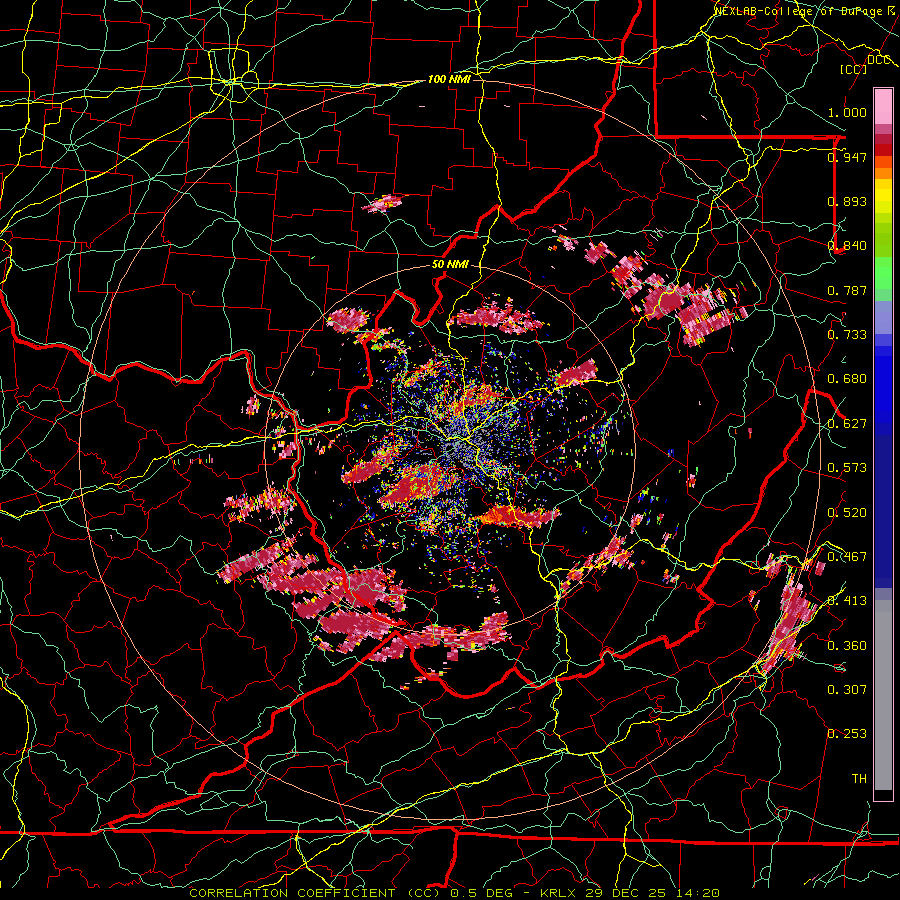Screen dimensions: 900x900
Task: Click the 0.360 scale value
Action: 847,646
